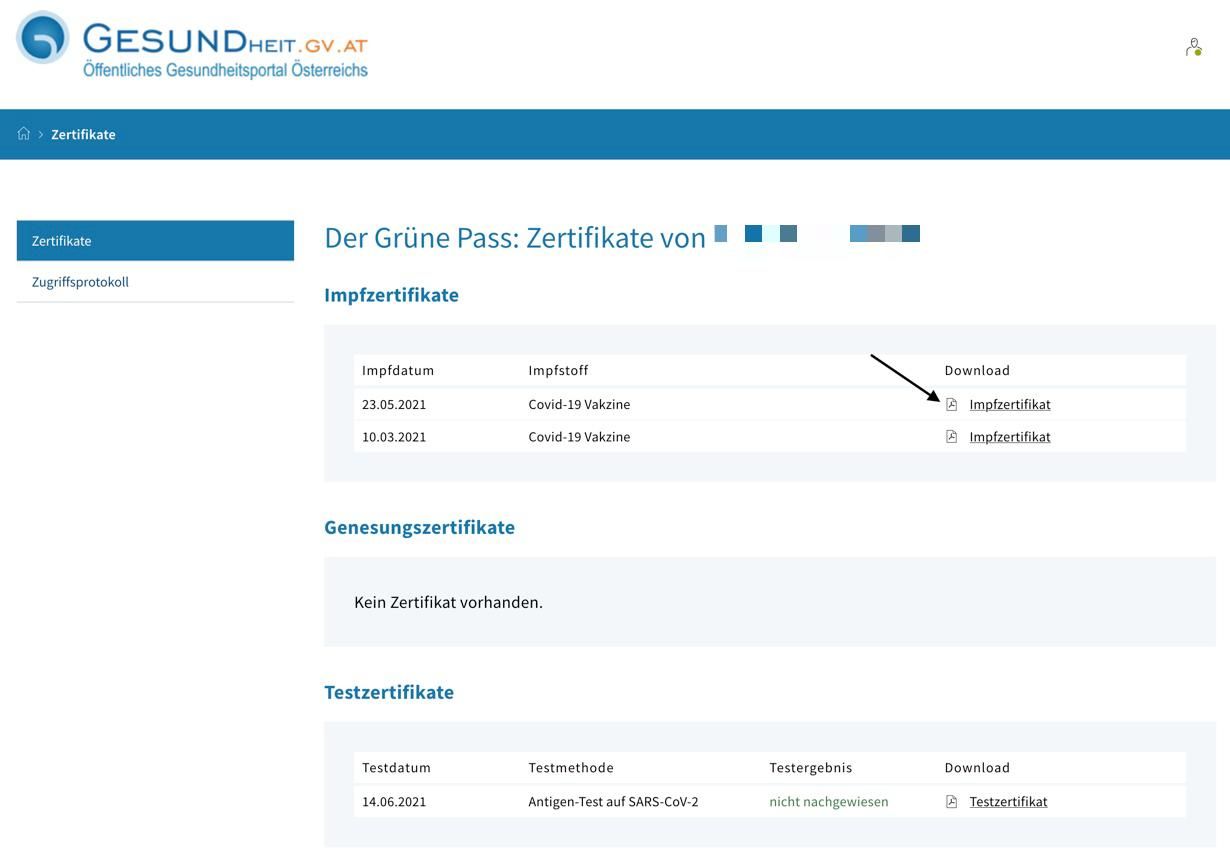Click the Impfzertifikate section heading
Image resolution: width=1230 pixels, height=864 pixels.
[x=391, y=294]
